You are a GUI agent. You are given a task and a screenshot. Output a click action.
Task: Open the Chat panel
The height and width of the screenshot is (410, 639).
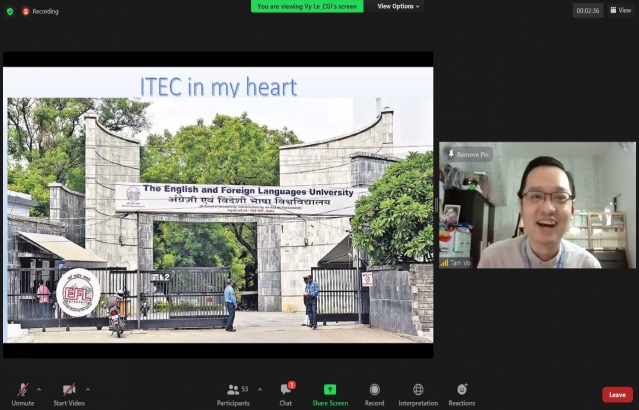[286, 395]
